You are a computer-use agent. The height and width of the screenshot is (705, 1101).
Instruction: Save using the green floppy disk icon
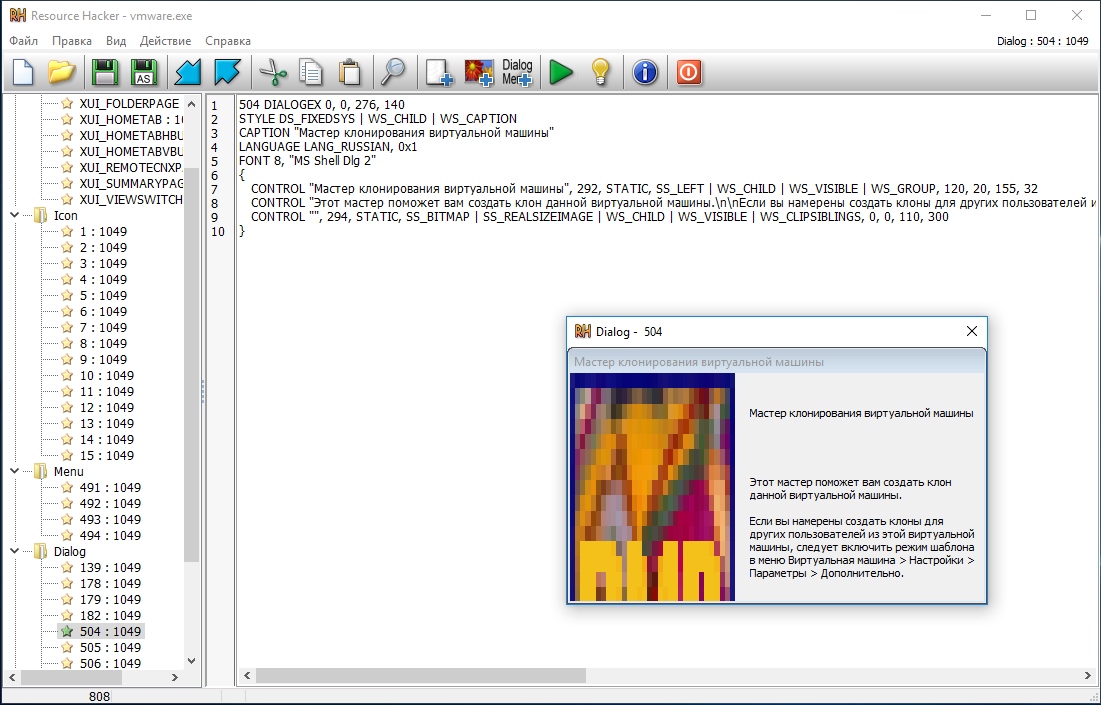(x=105, y=72)
